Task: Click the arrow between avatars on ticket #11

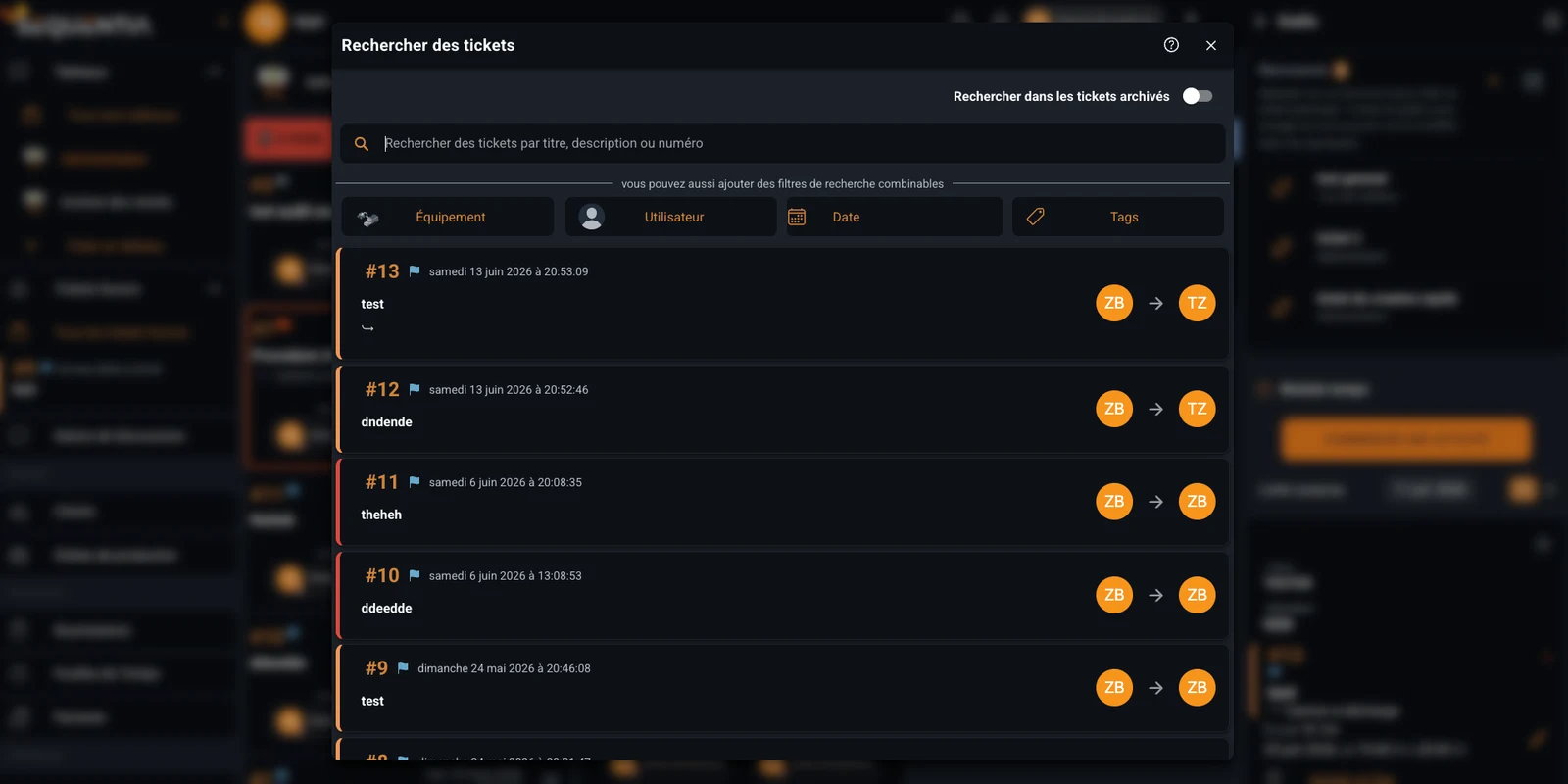Action: coord(1155,502)
